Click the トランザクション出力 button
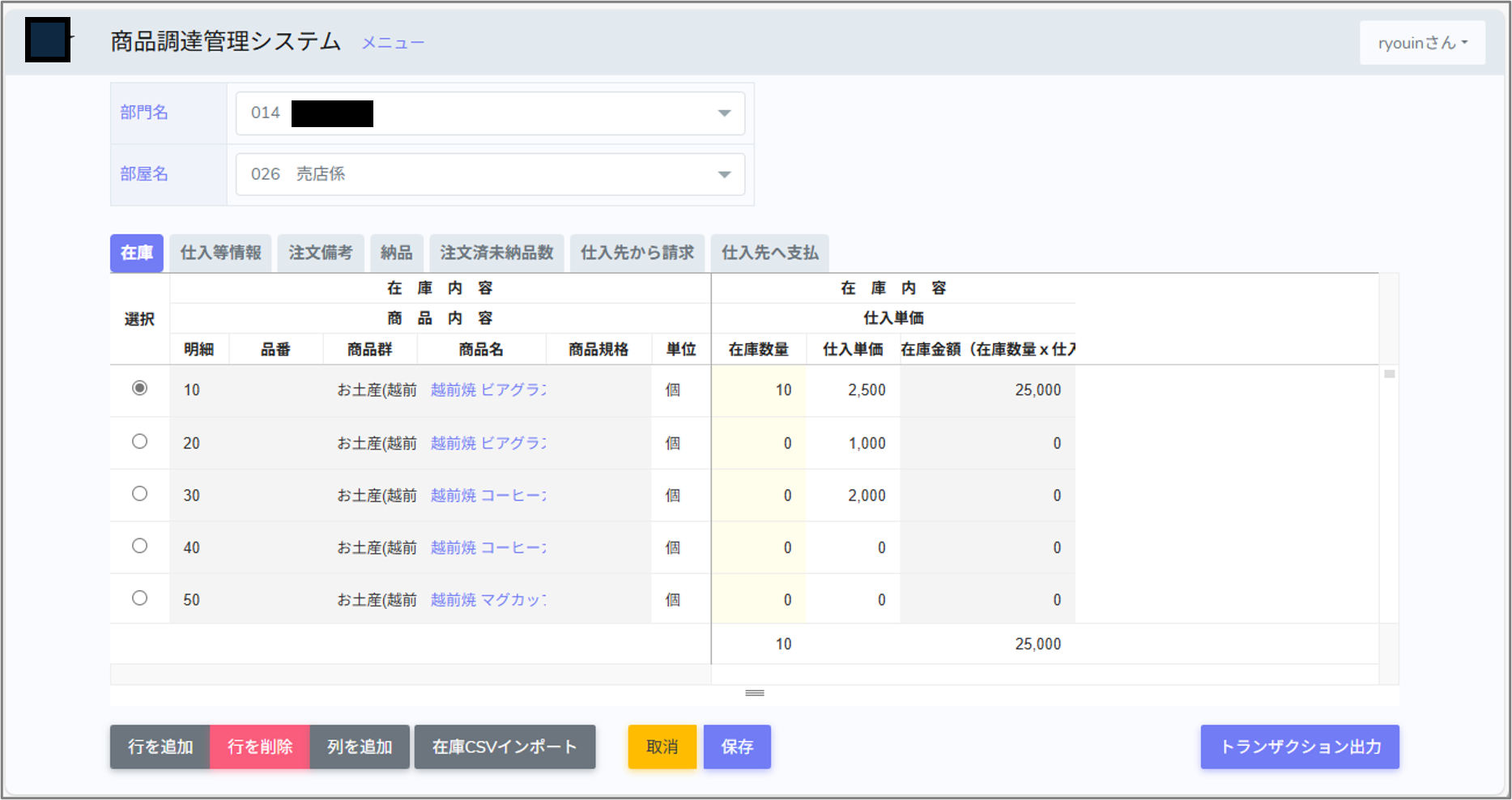1512x800 pixels. point(1299,747)
